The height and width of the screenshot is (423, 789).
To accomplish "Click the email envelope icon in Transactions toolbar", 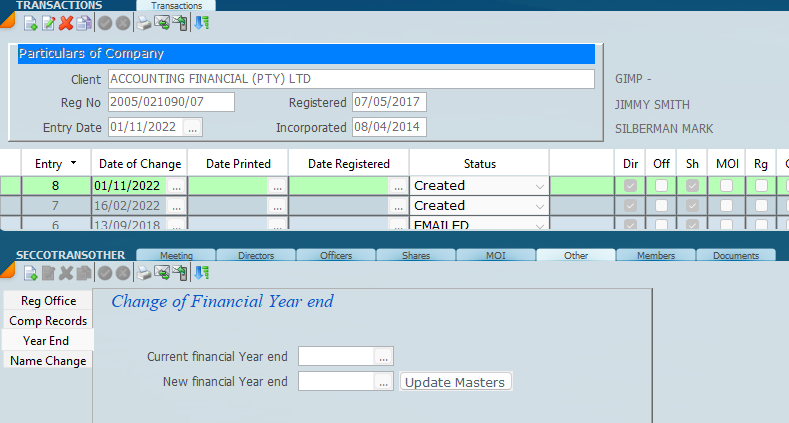I will pyautogui.click(x=162, y=23).
